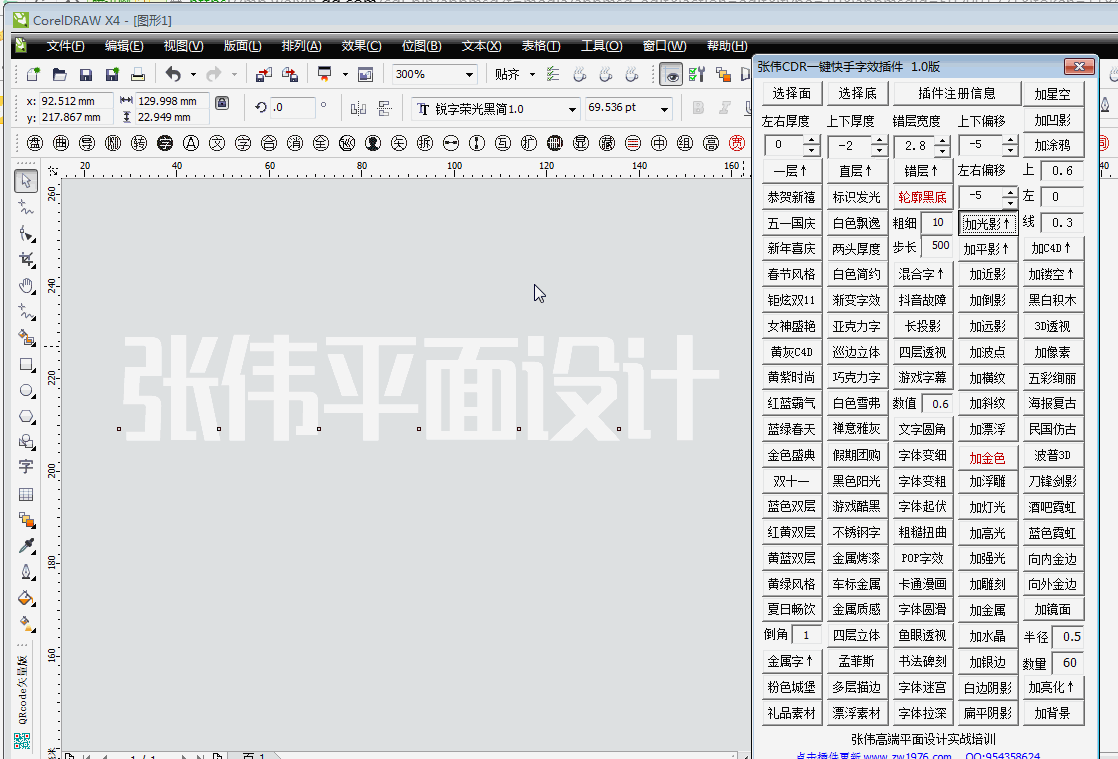Click the 插件注册信息 button

coord(956,93)
